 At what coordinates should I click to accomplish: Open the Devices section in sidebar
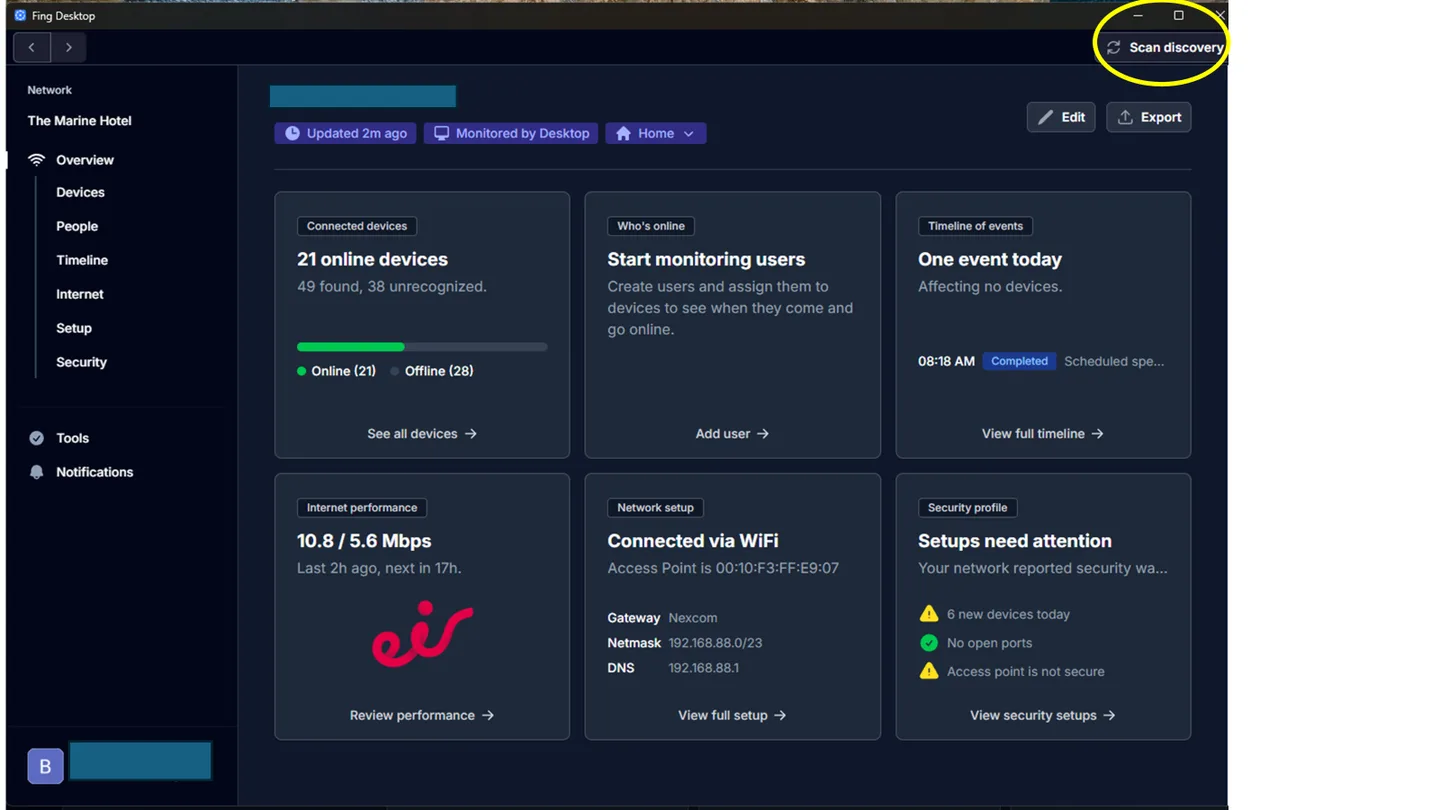(80, 192)
